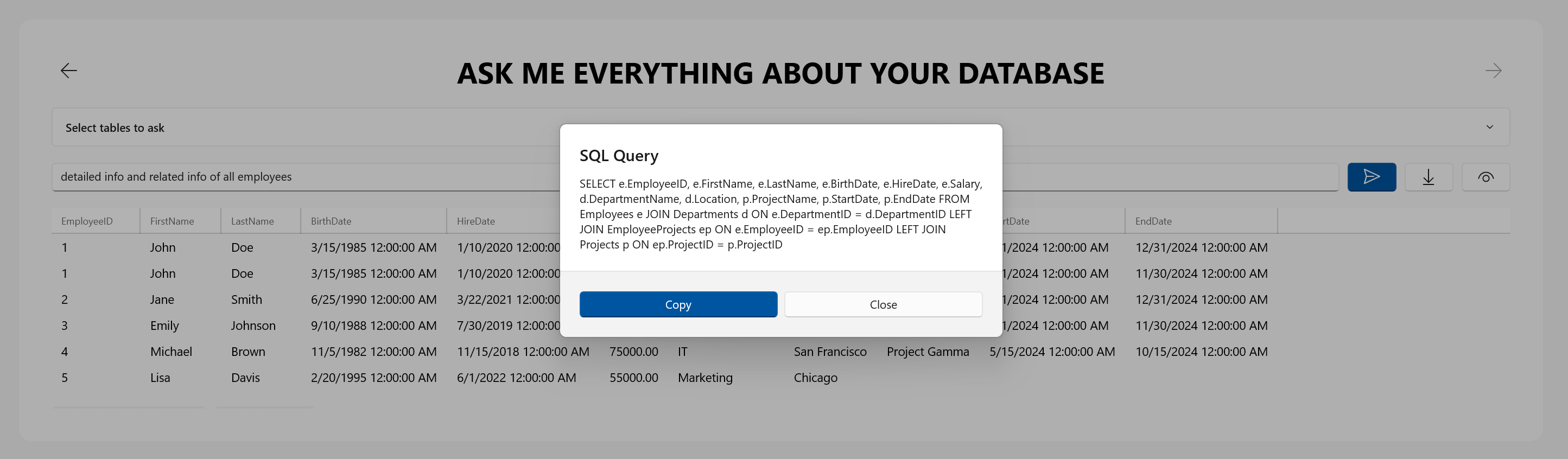Toggle the eye view SQL icon
This screenshot has width=1568, height=459.
1486,177
